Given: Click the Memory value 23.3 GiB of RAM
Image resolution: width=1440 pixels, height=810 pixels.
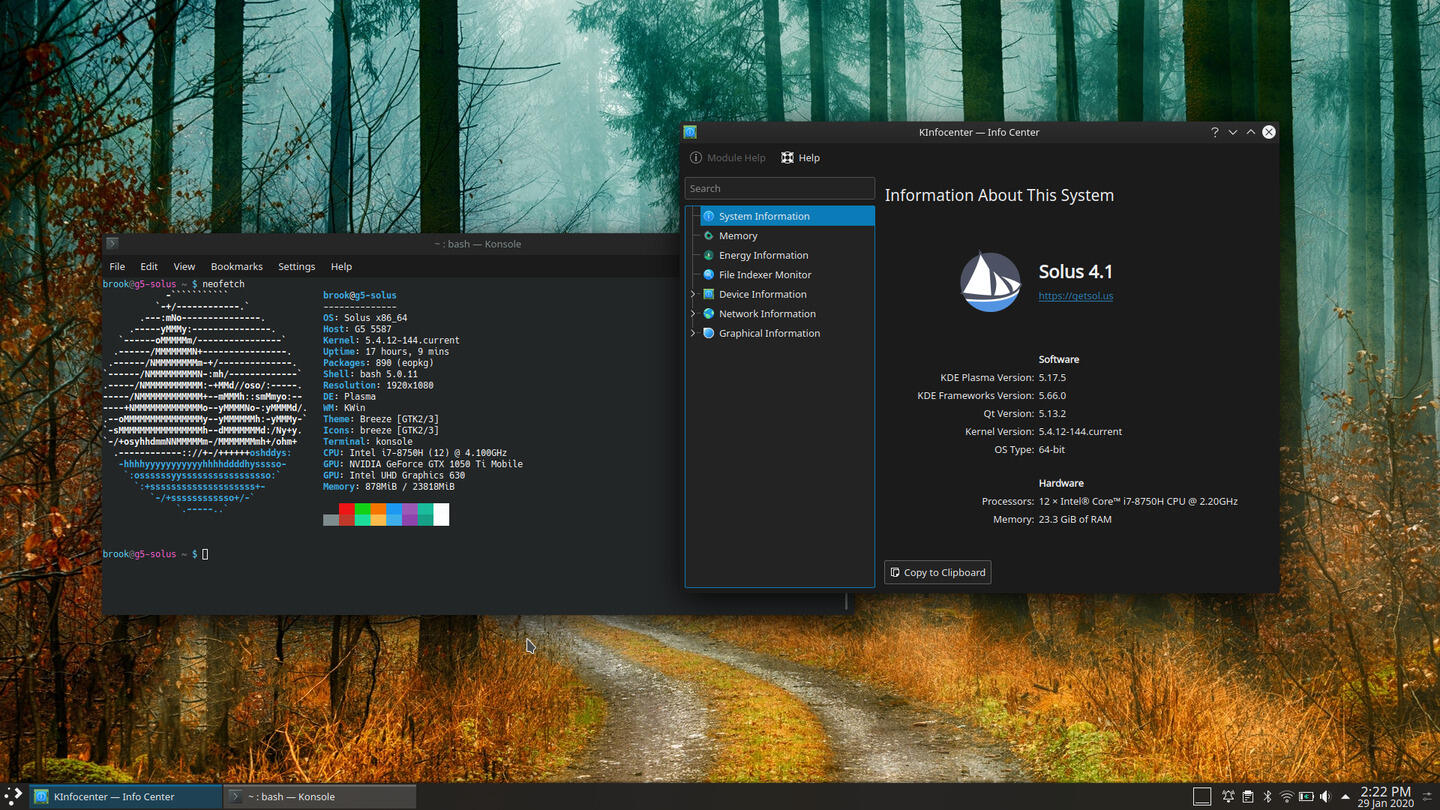Looking at the screenshot, I should point(1075,519).
